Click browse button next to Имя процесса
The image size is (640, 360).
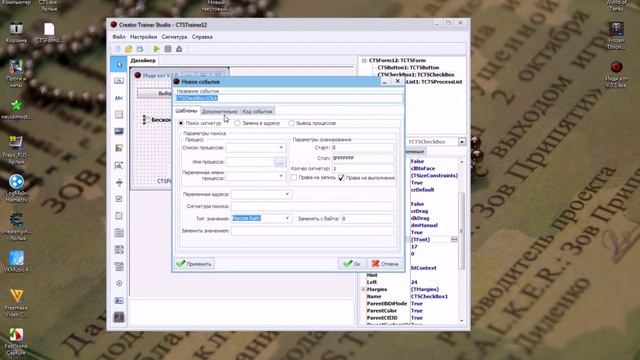click(280, 162)
